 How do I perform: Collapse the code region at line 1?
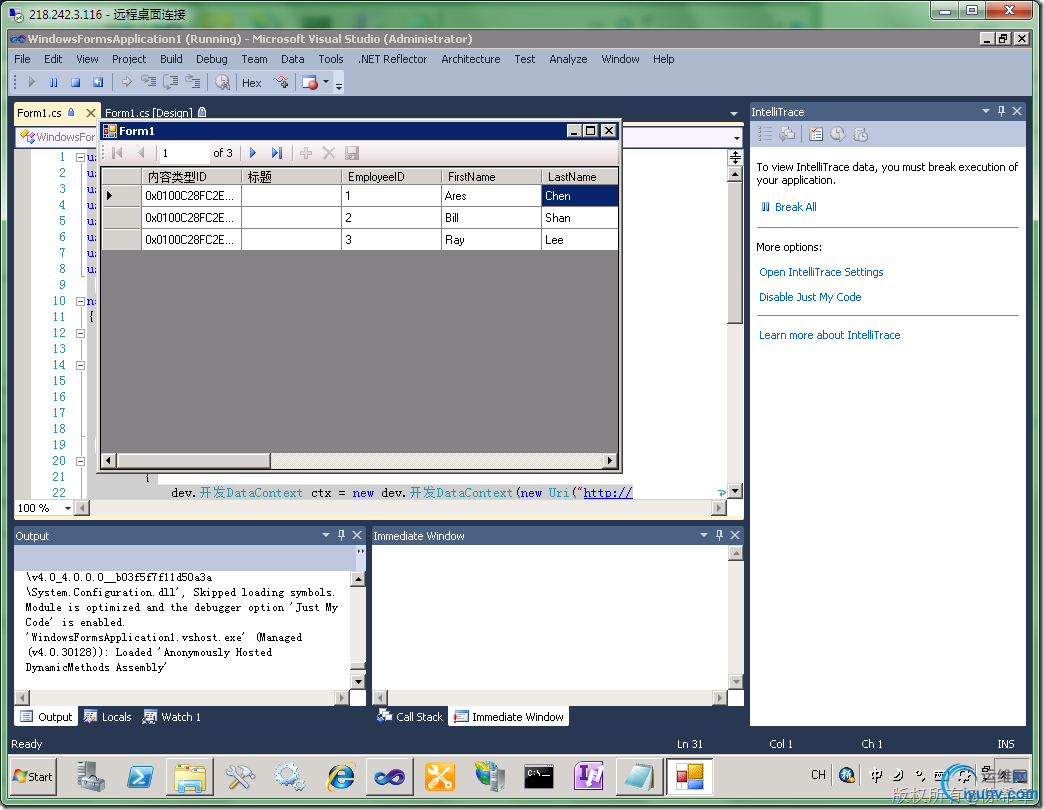80,158
